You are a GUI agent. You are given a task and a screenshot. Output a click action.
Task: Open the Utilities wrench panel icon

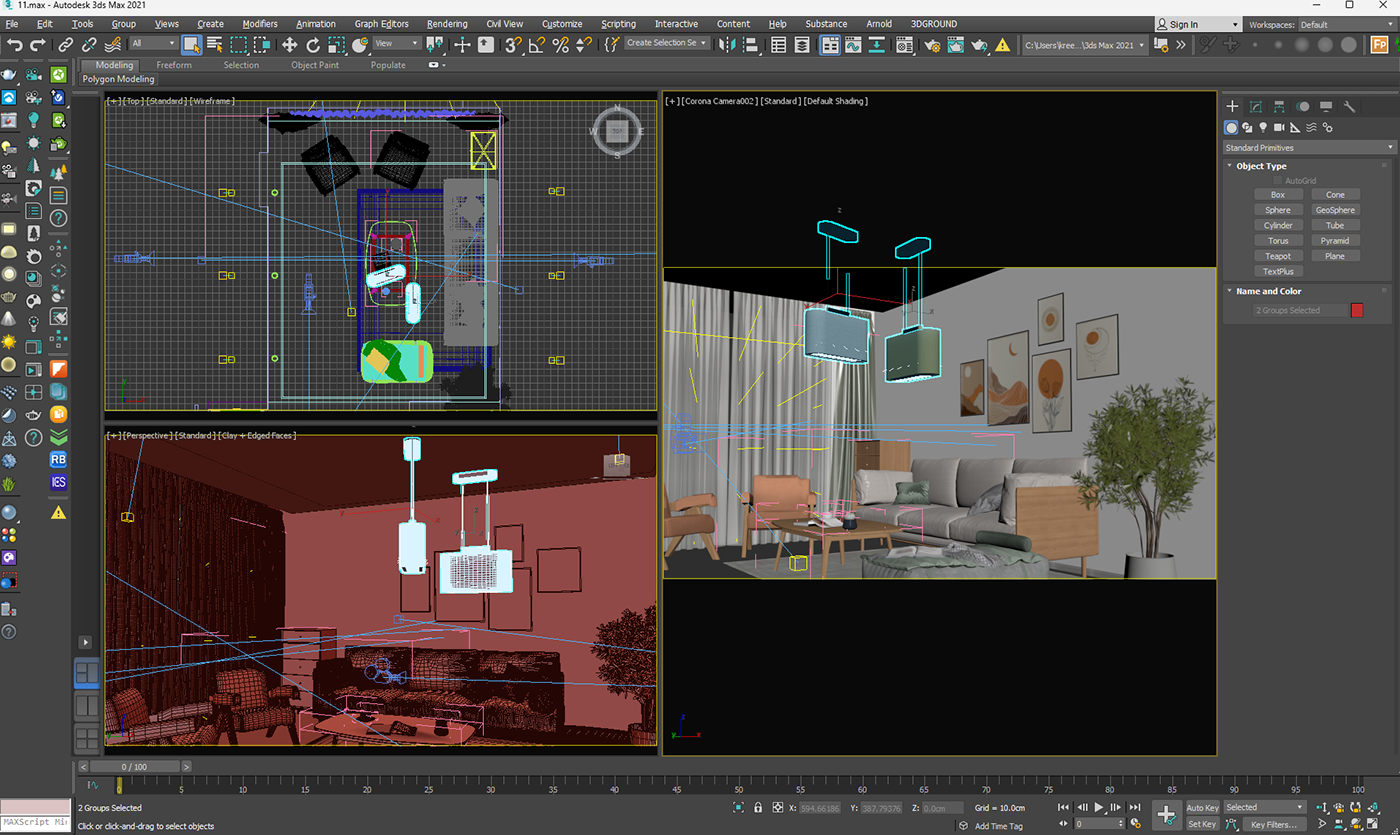click(x=1349, y=106)
